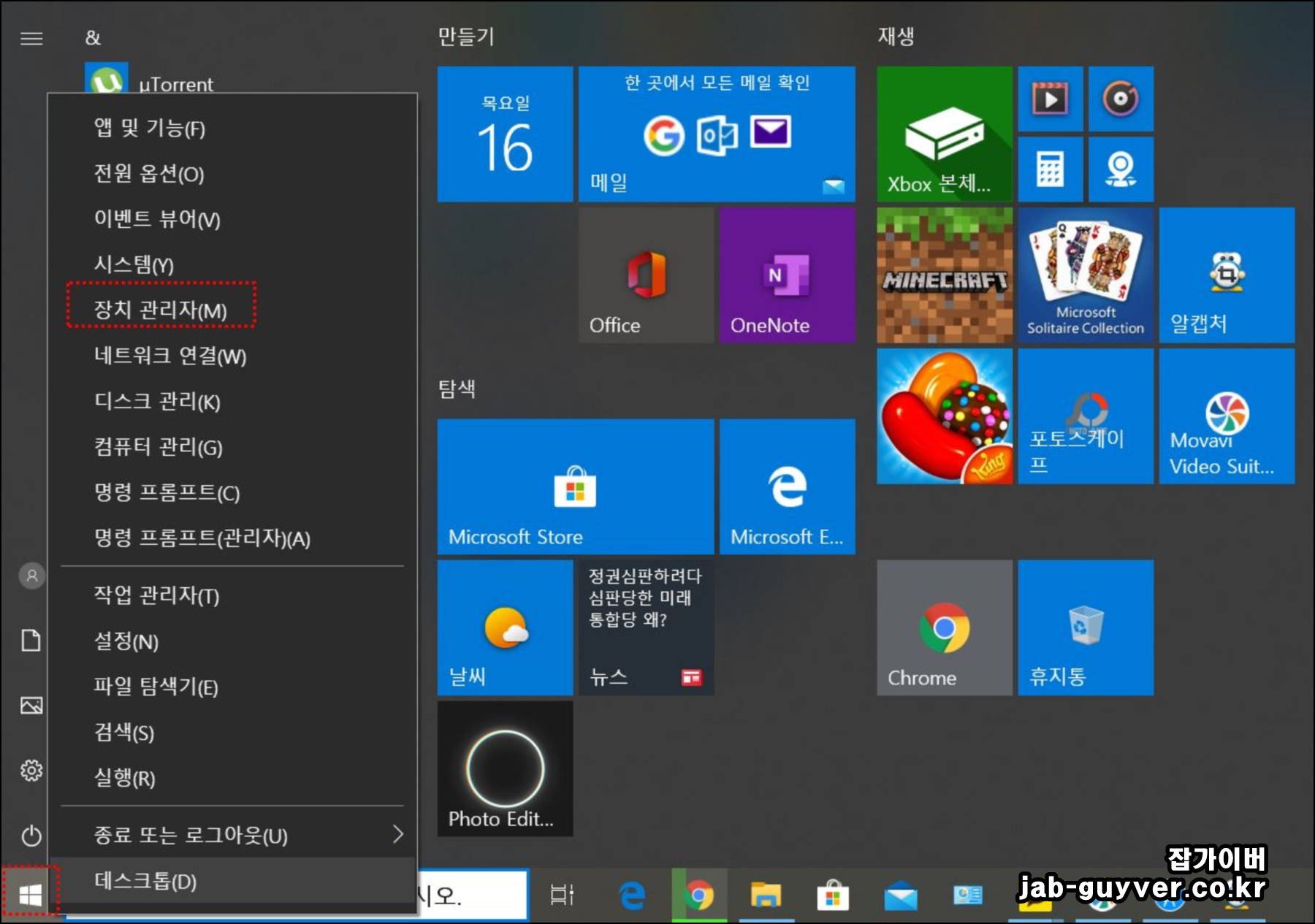Open the Candy Crush tile
The height and width of the screenshot is (924, 1315).
coord(945,416)
